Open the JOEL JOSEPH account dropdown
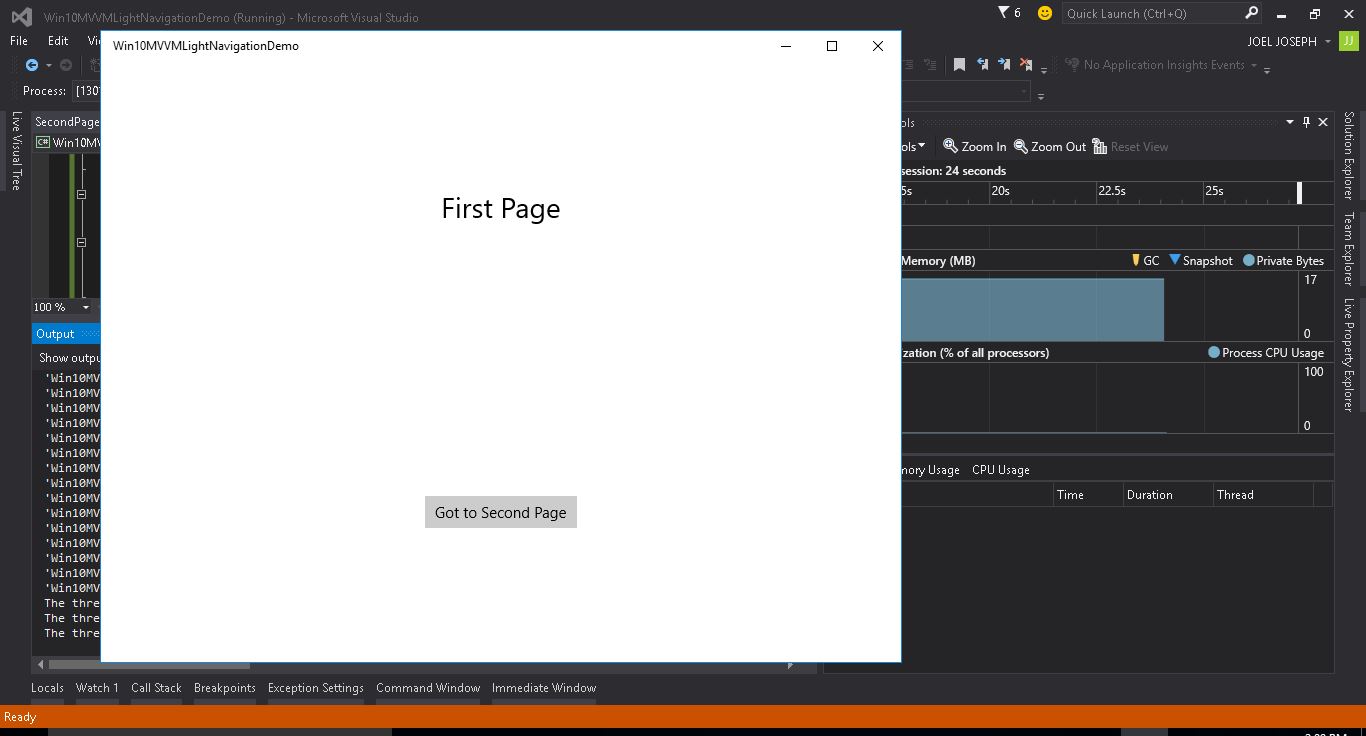The width and height of the screenshot is (1366, 736). pos(1328,42)
